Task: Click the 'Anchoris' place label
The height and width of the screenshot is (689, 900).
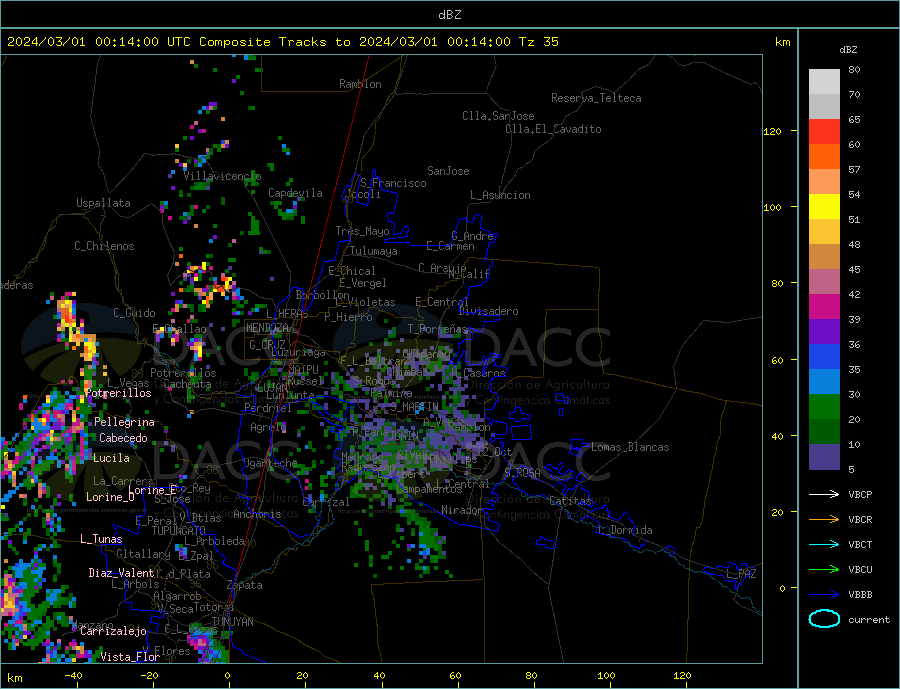Action: pyautogui.click(x=257, y=514)
